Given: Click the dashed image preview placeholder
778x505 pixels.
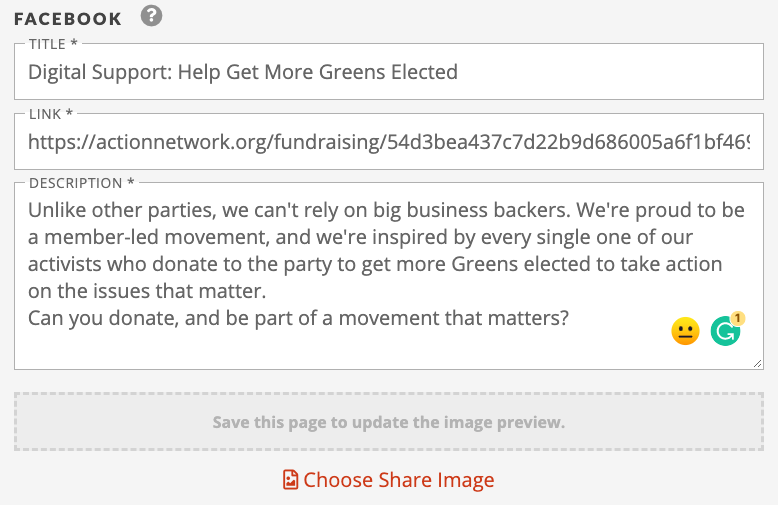Looking at the screenshot, I should (389, 422).
